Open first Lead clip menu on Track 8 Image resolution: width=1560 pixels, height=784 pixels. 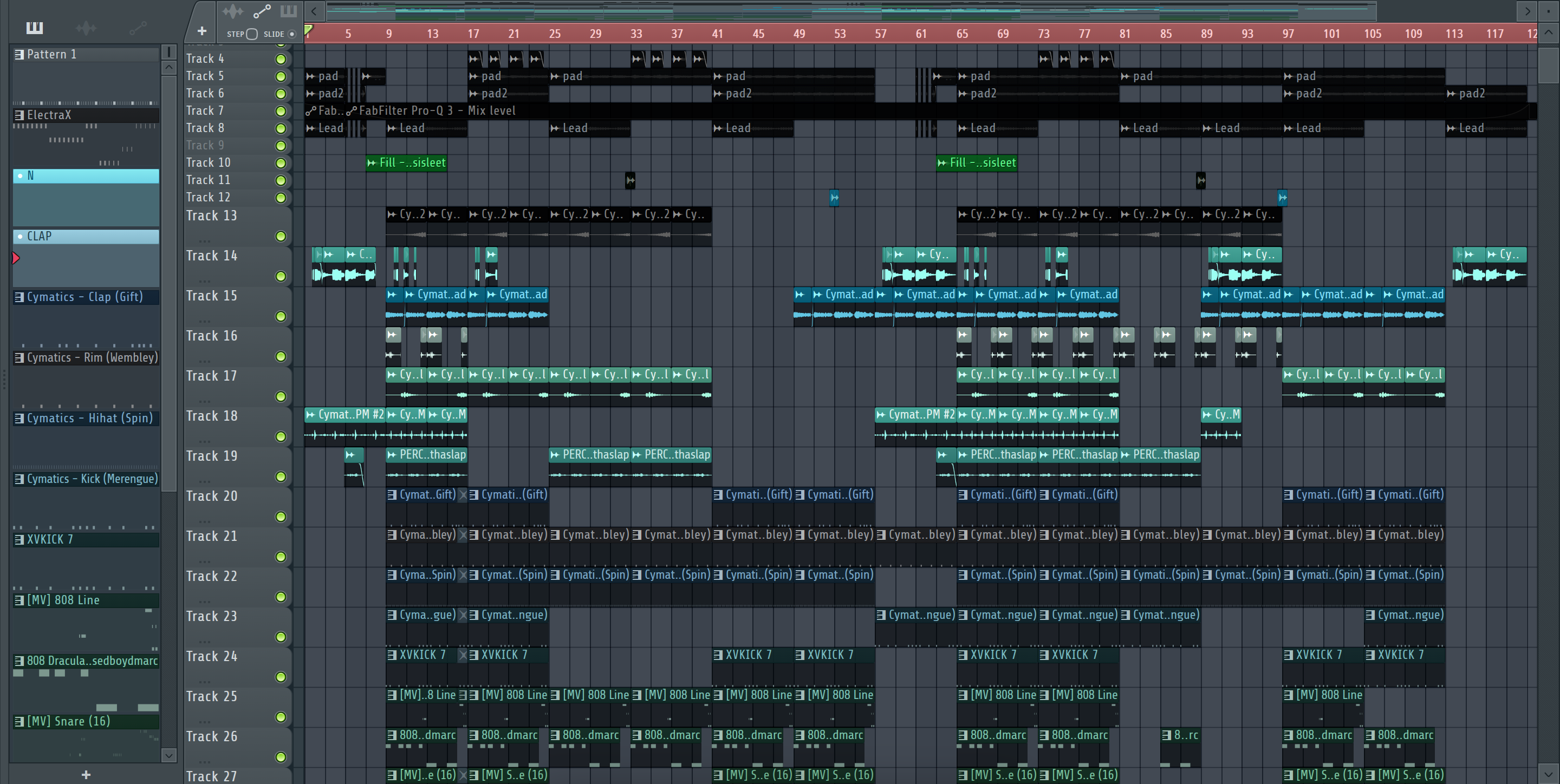[311, 128]
